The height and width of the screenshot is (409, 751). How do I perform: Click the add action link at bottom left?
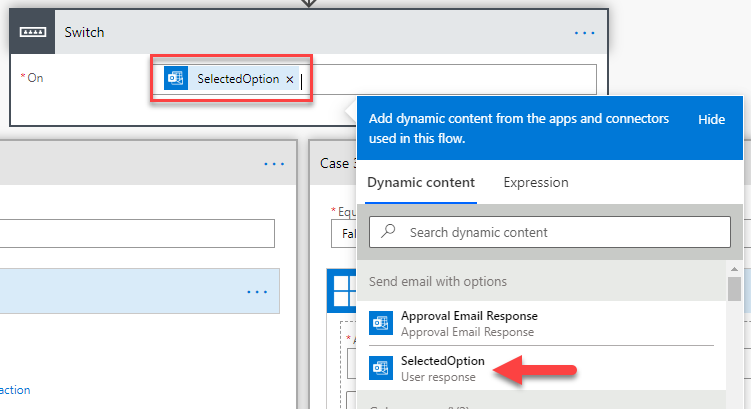pos(15,389)
